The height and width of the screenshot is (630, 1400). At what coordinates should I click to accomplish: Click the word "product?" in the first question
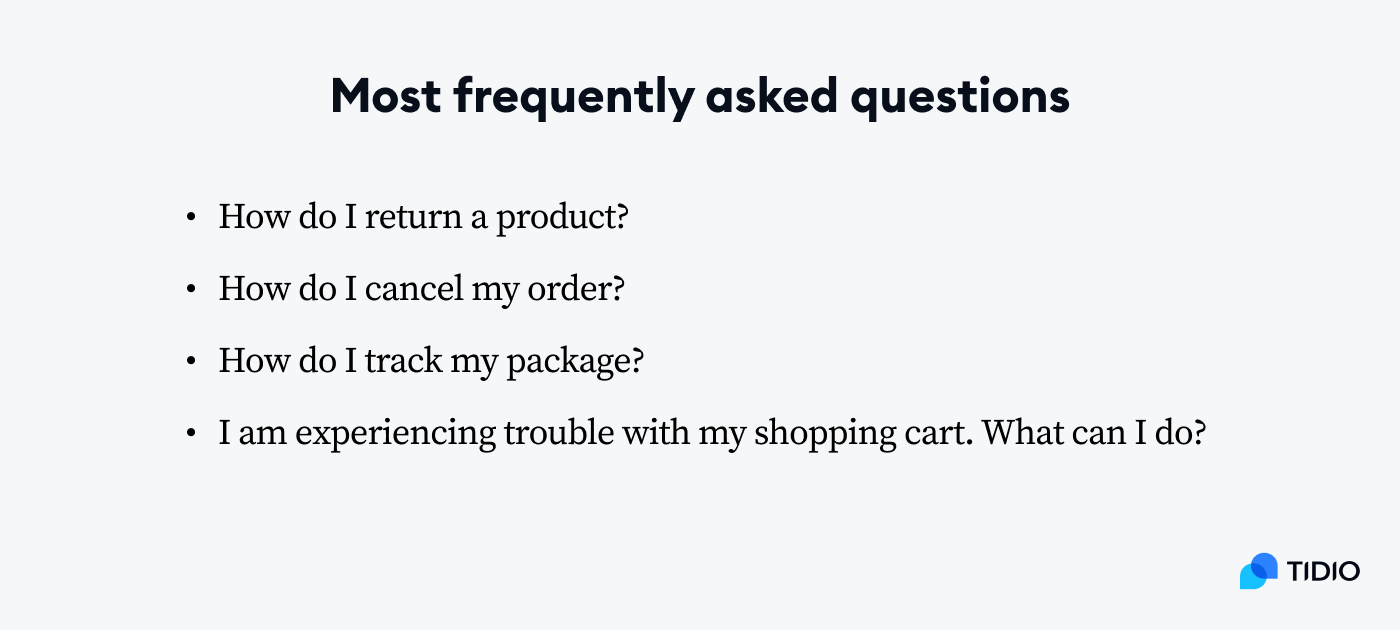(x=562, y=219)
